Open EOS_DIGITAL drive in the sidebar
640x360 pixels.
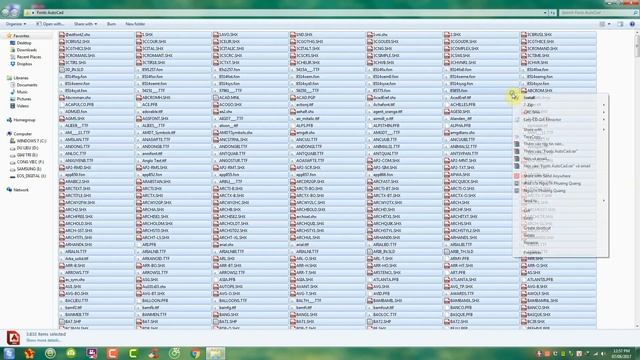[31, 176]
